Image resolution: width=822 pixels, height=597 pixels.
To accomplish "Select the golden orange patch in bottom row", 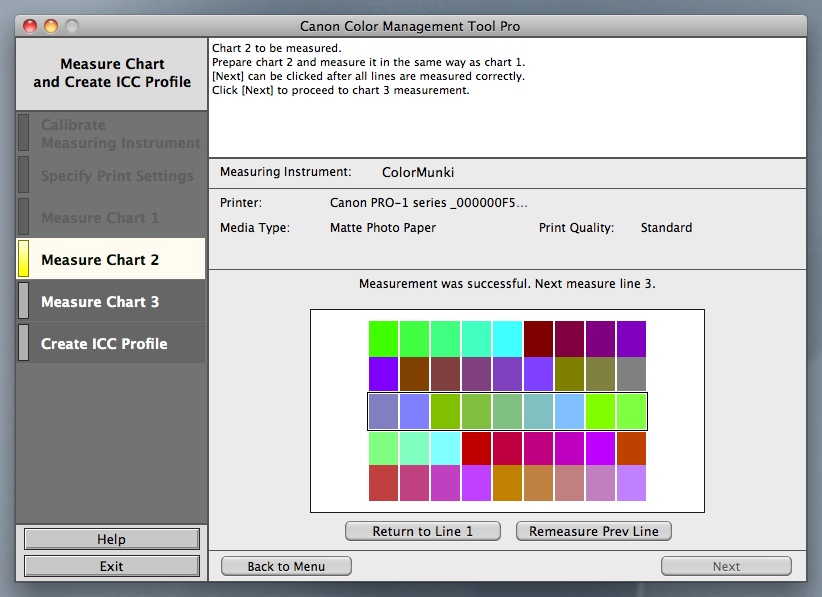I will [x=507, y=483].
